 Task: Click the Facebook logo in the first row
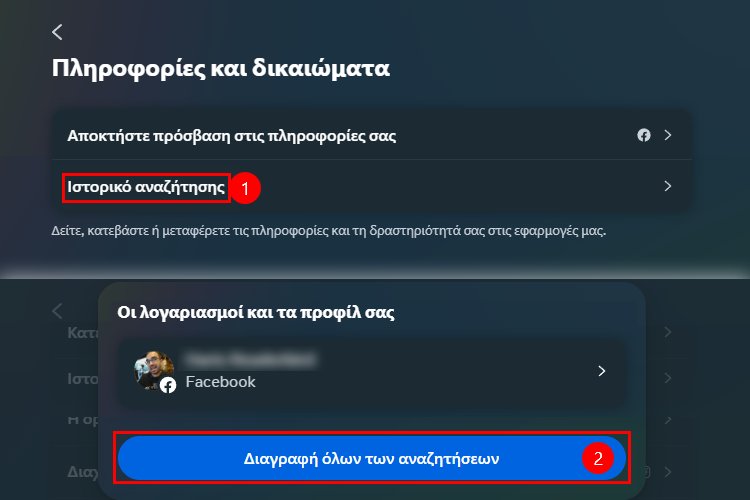(644, 135)
